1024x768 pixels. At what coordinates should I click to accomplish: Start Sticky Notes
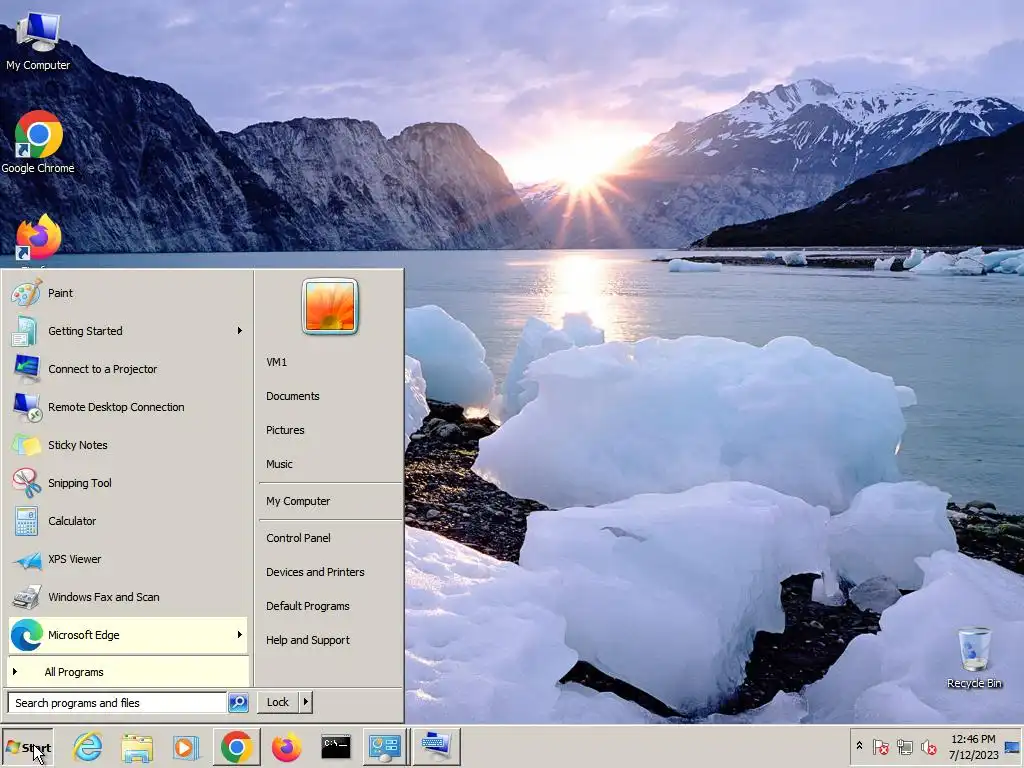click(128, 445)
